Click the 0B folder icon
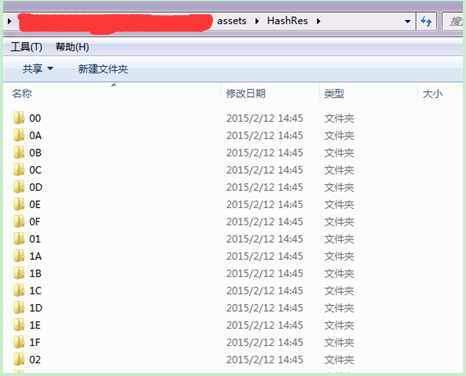This screenshot has height=376, width=466. [x=19, y=152]
